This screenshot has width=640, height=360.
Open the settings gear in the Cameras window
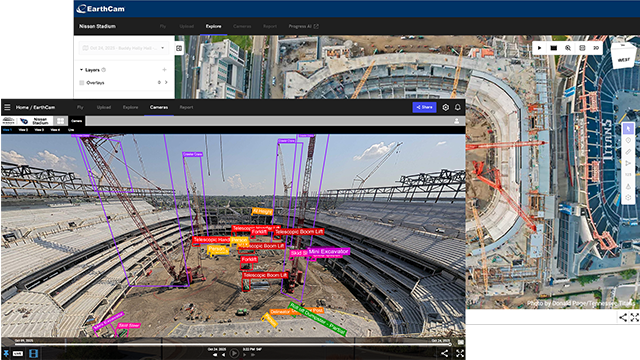(446, 107)
